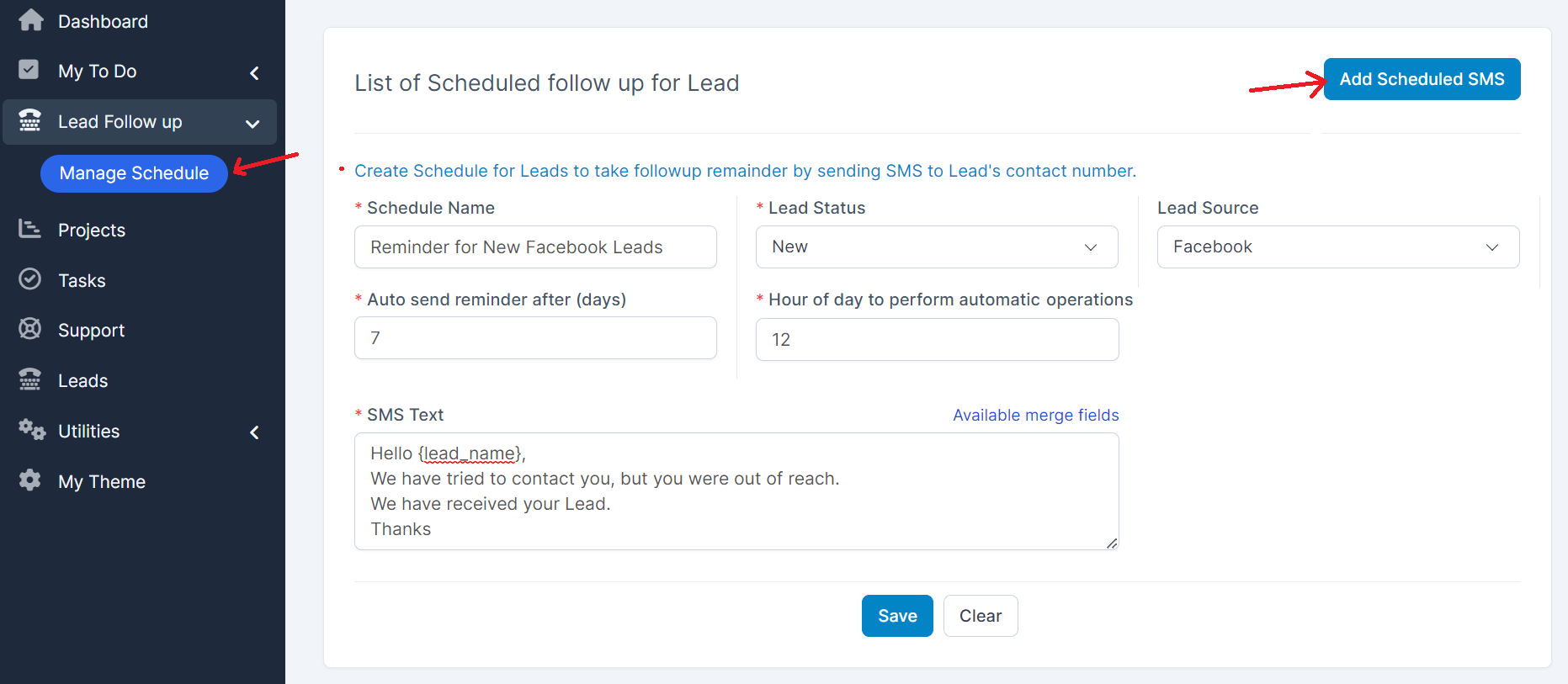Click the Utilities gears icon

pyautogui.click(x=32, y=430)
